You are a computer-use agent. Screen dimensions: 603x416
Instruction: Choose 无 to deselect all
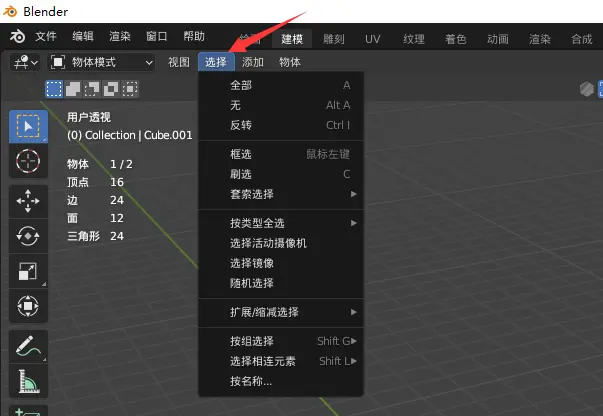click(x=281, y=105)
